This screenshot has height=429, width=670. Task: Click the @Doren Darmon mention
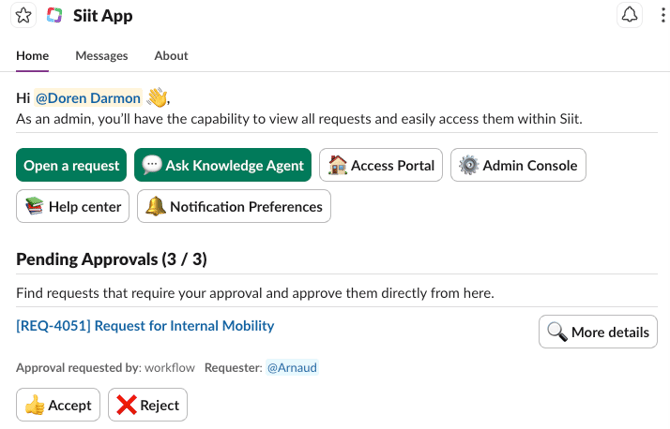pyautogui.click(x=88, y=98)
